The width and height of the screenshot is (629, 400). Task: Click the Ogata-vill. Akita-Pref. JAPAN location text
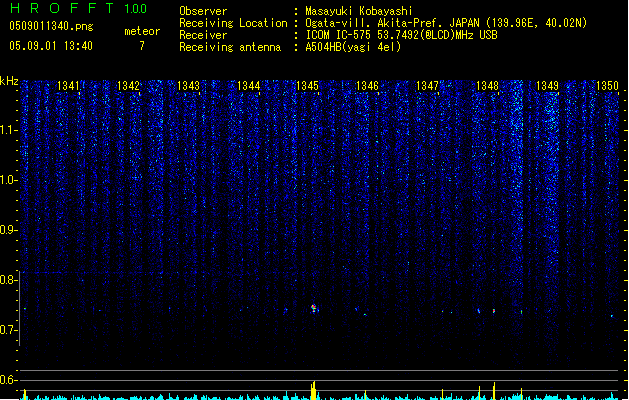446,23
